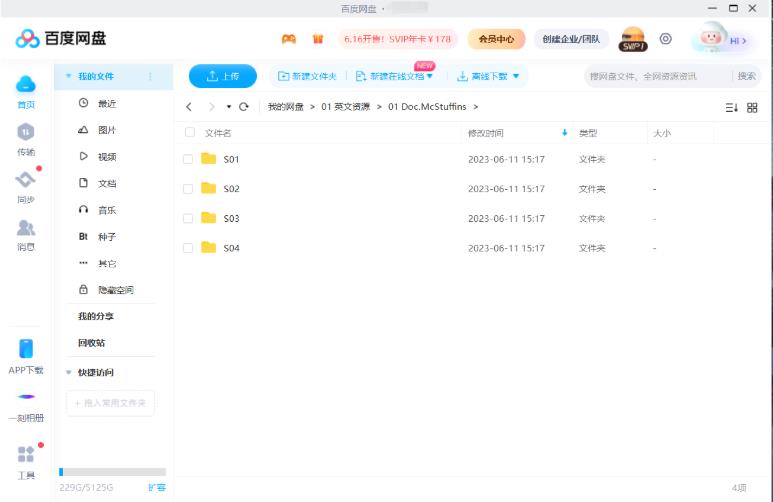Open 回收站 in the sidebar
The image size is (773, 502).
coord(91,343)
